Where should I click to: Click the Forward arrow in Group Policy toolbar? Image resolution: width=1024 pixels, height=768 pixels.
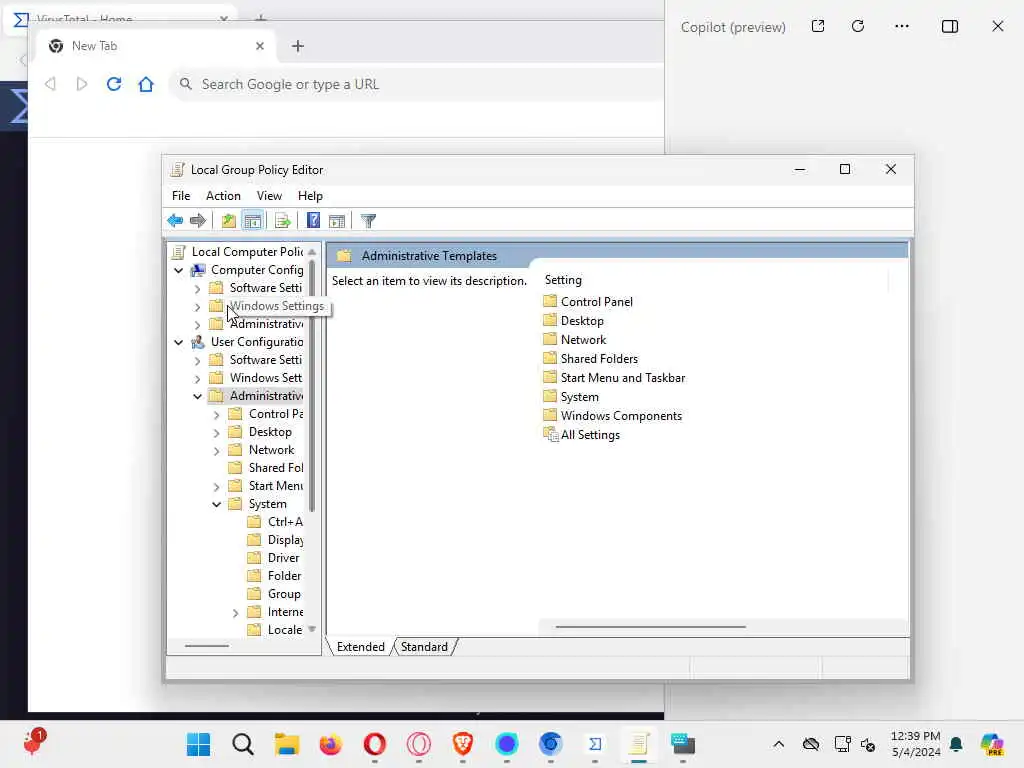tap(197, 221)
